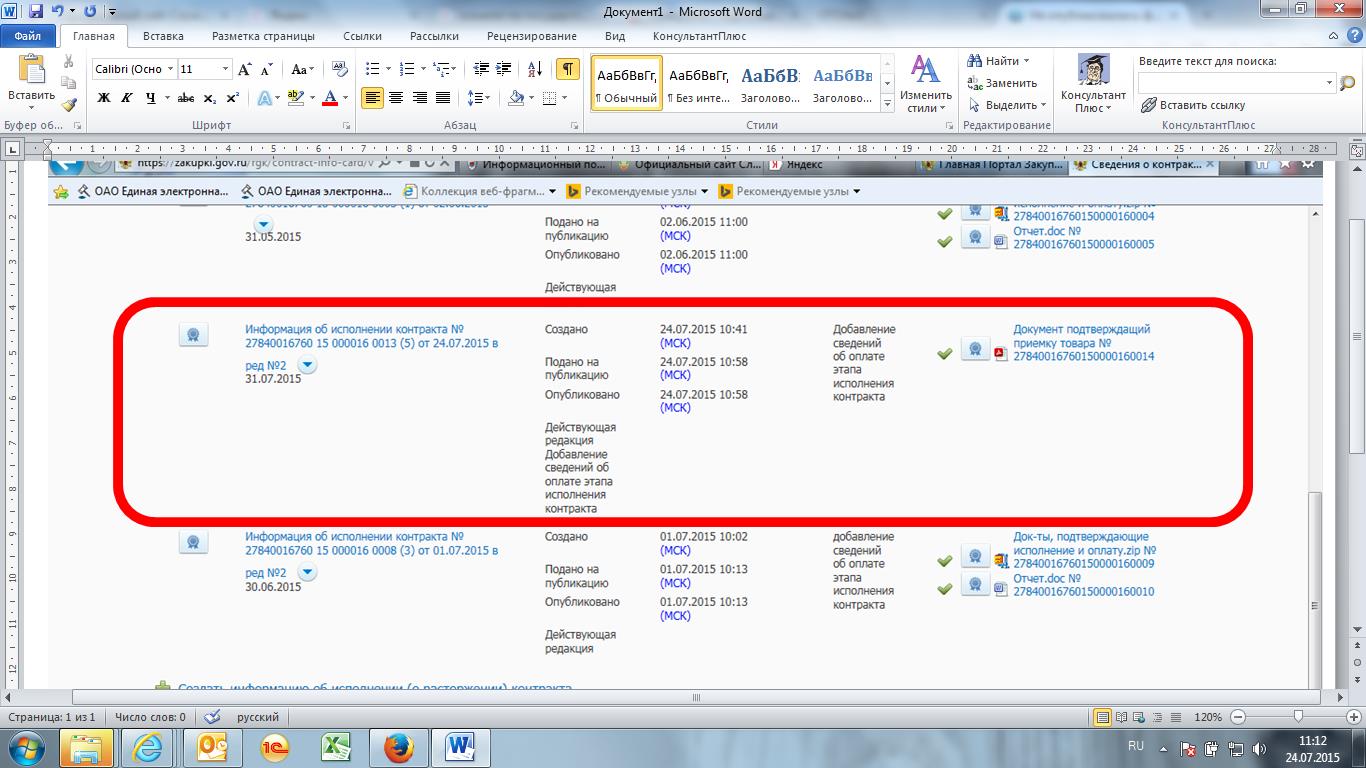Click the Cut scissors icon
The height and width of the screenshot is (768, 1366).
pyautogui.click(x=69, y=62)
